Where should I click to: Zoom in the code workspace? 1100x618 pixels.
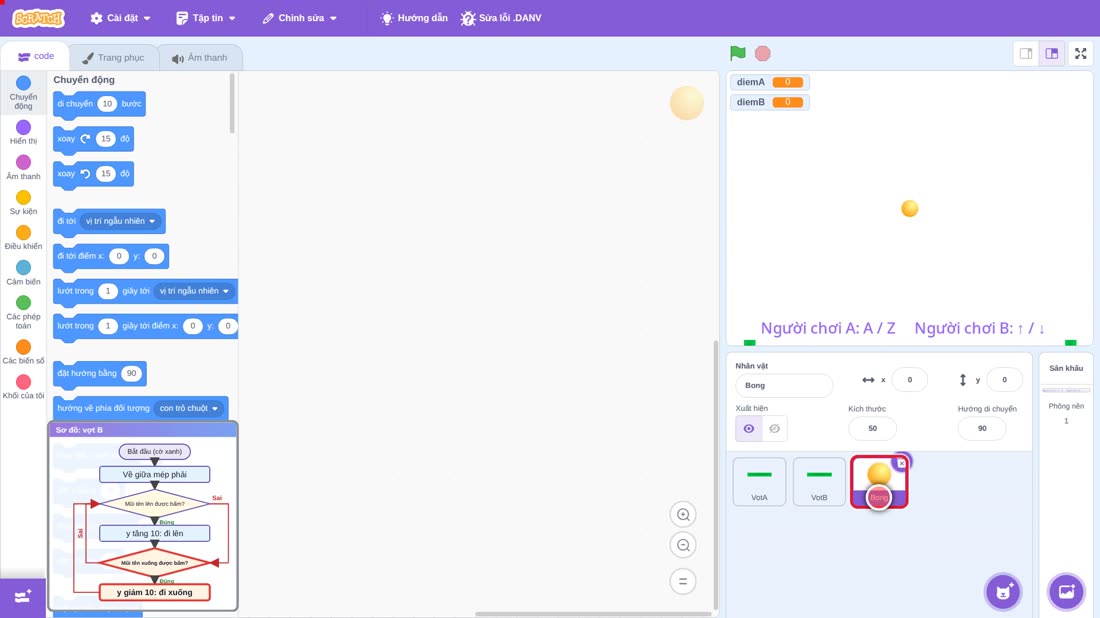point(683,514)
